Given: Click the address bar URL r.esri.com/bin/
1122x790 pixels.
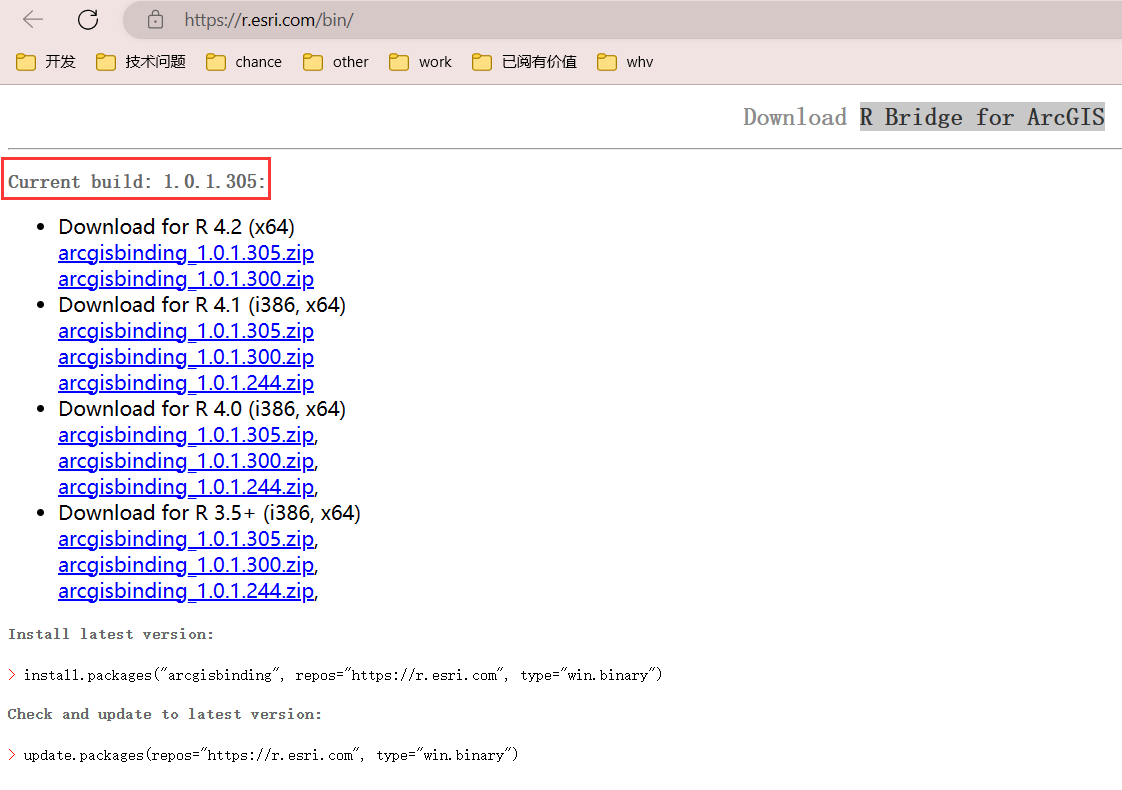Looking at the screenshot, I should (x=268, y=20).
